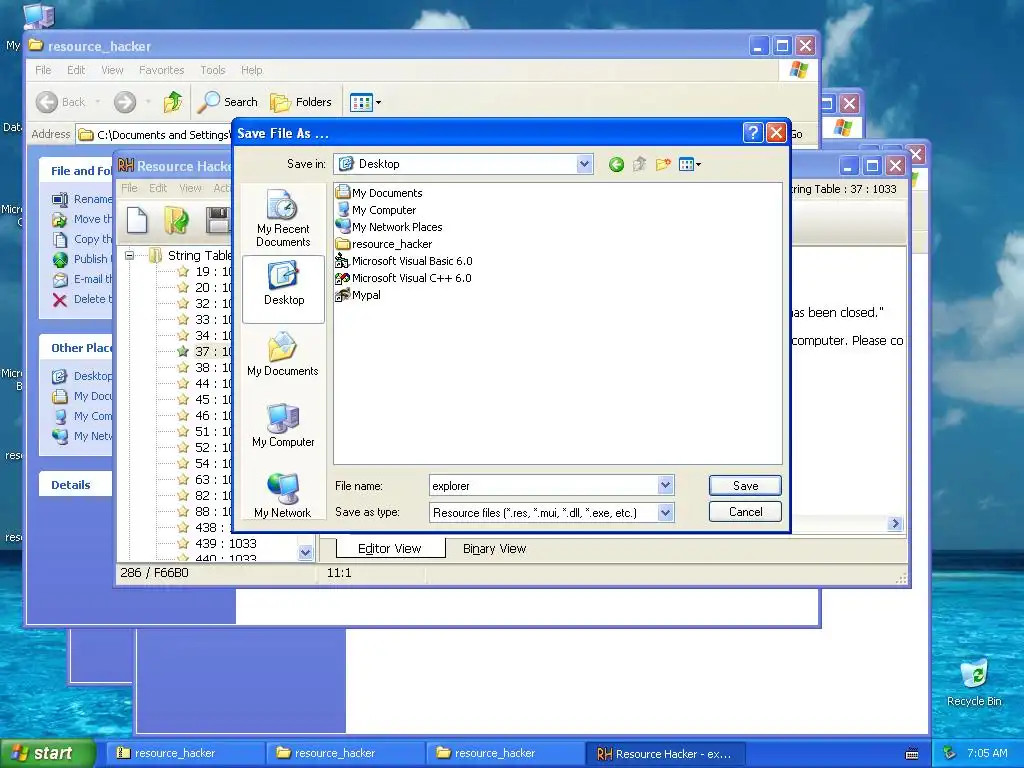Select My Recent Documents in places bar
The image size is (1024, 768).
pyautogui.click(x=283, y=219)
